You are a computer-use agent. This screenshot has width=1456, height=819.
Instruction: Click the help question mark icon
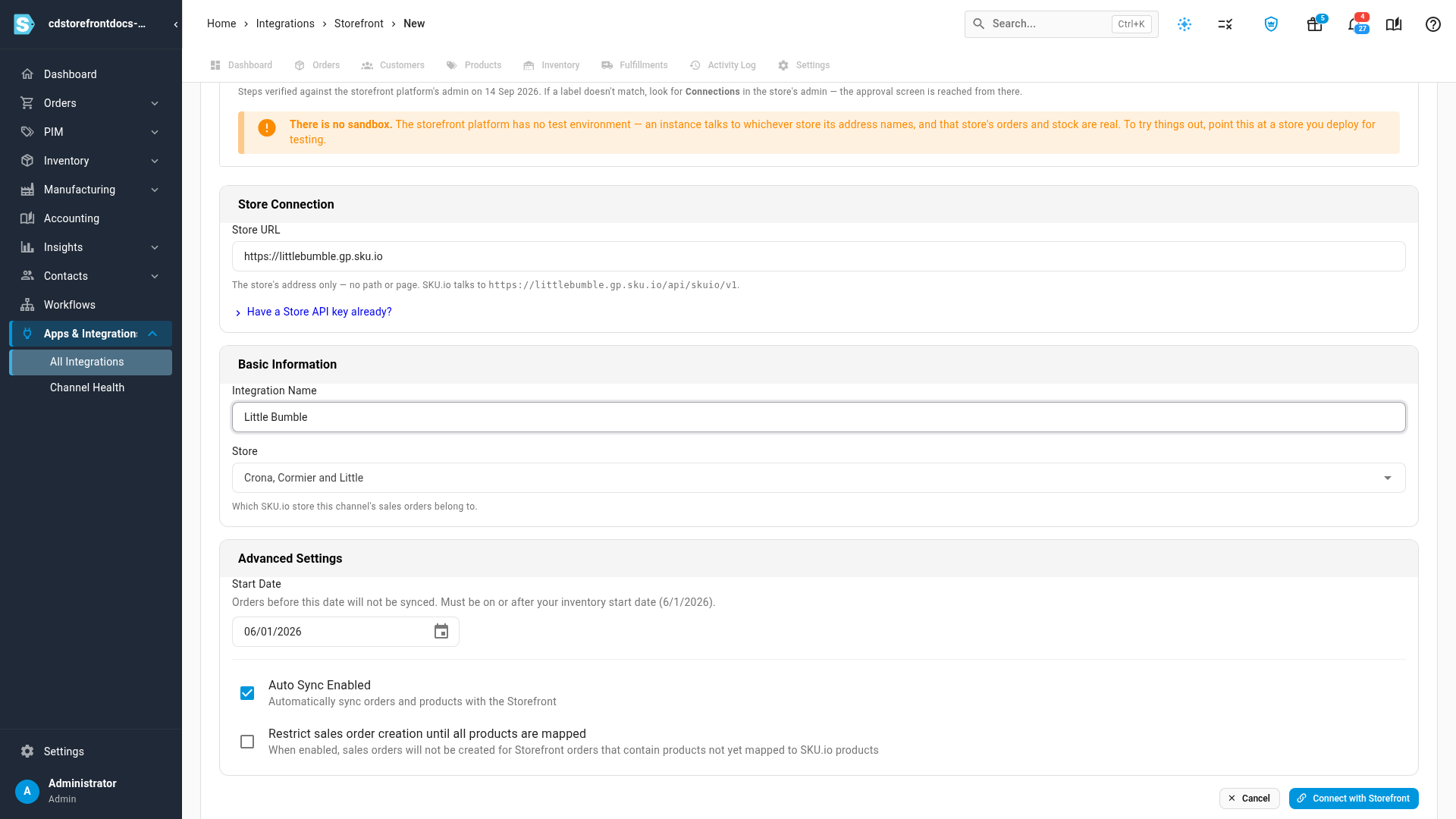(x=1433, y=24)
